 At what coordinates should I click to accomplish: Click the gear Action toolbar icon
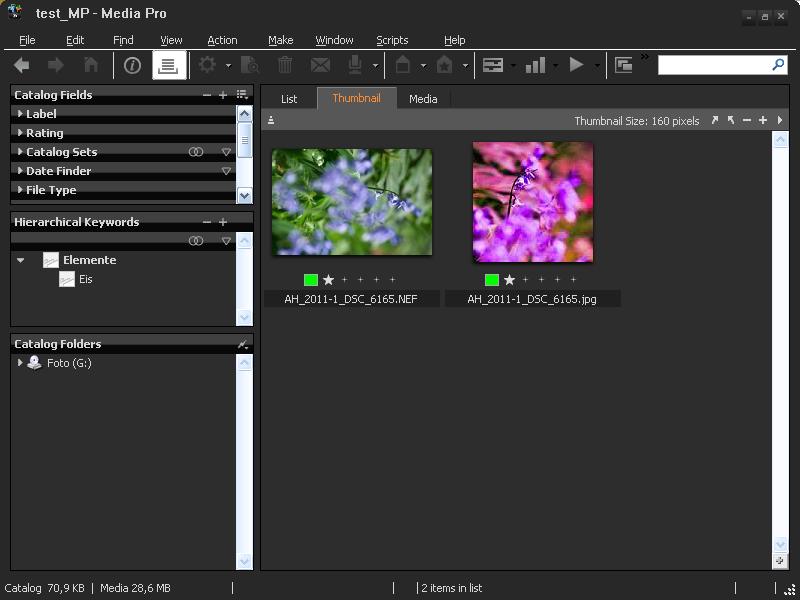(x=207, y=65)
